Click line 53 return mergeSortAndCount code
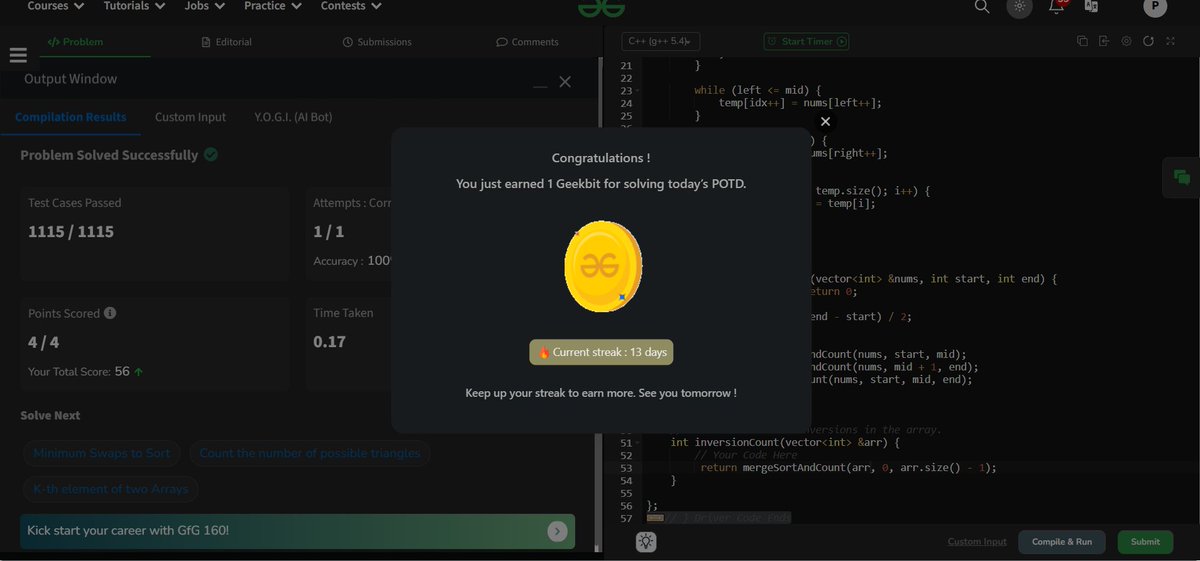The height and width of the screenshot is (561, 1200). pos(848,467)
